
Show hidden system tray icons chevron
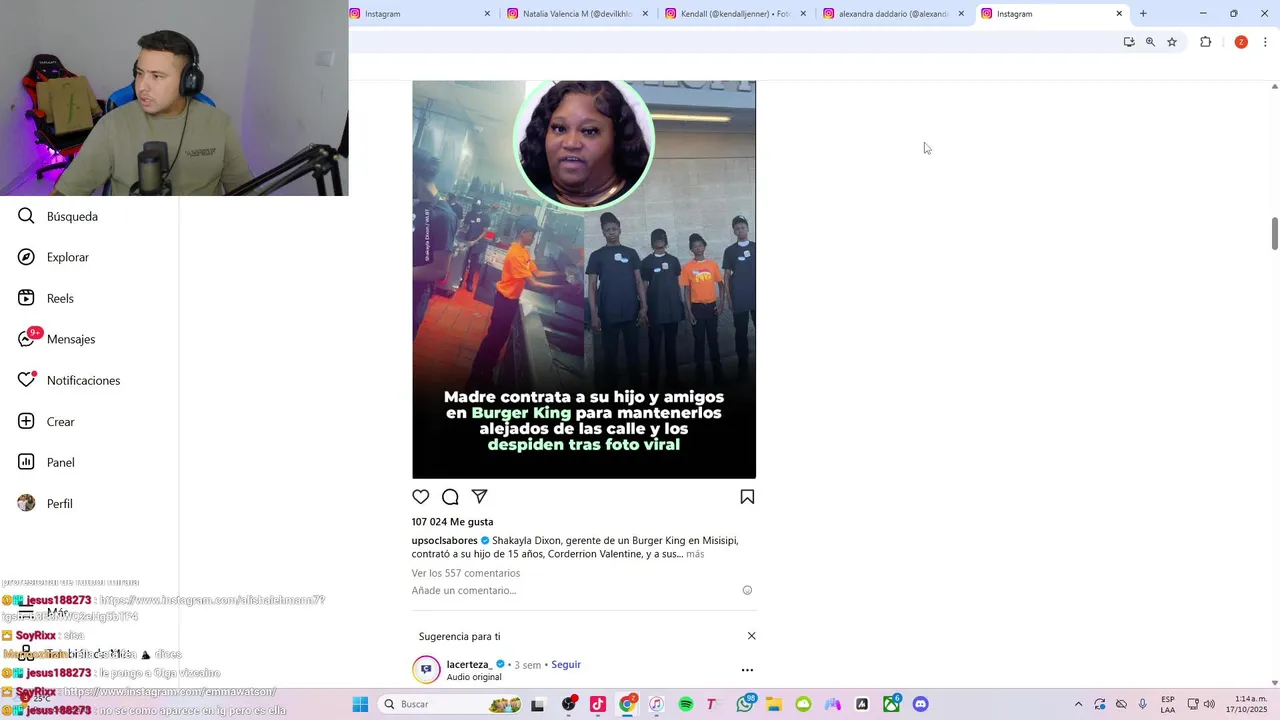[x=1078, y=704]
